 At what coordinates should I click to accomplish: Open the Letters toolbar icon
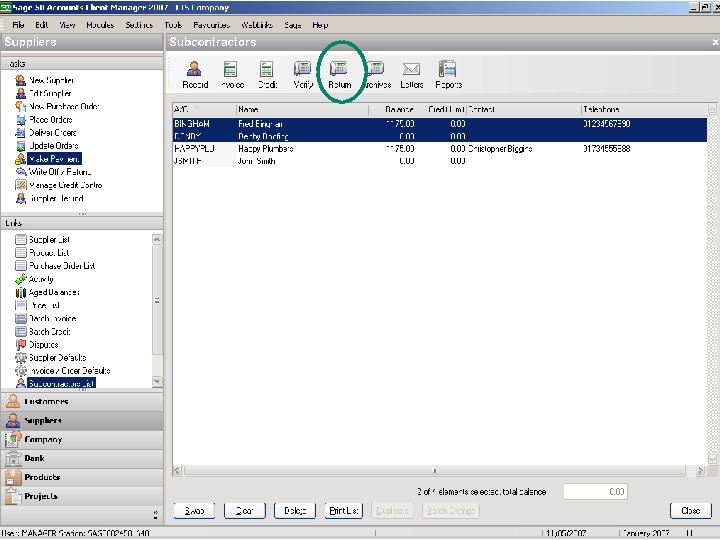411,75
